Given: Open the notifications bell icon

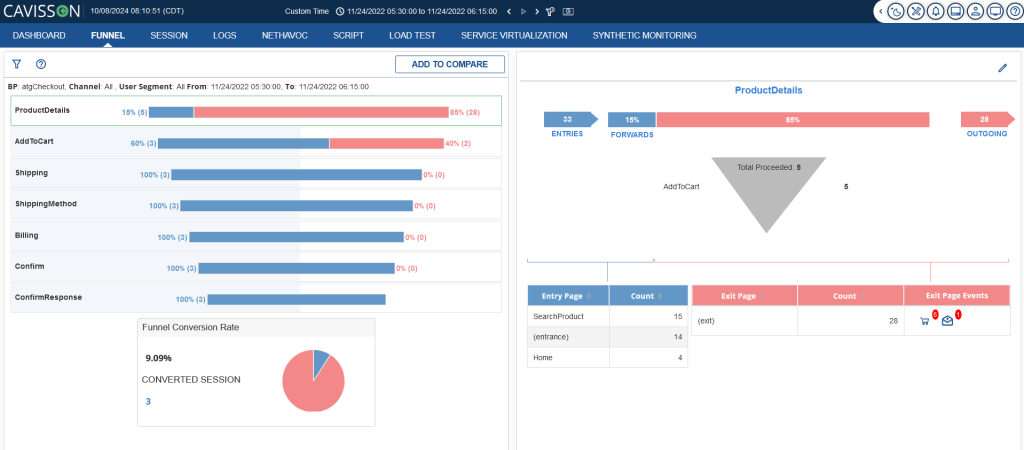Looking at the screenshot, I should point(935,12).
